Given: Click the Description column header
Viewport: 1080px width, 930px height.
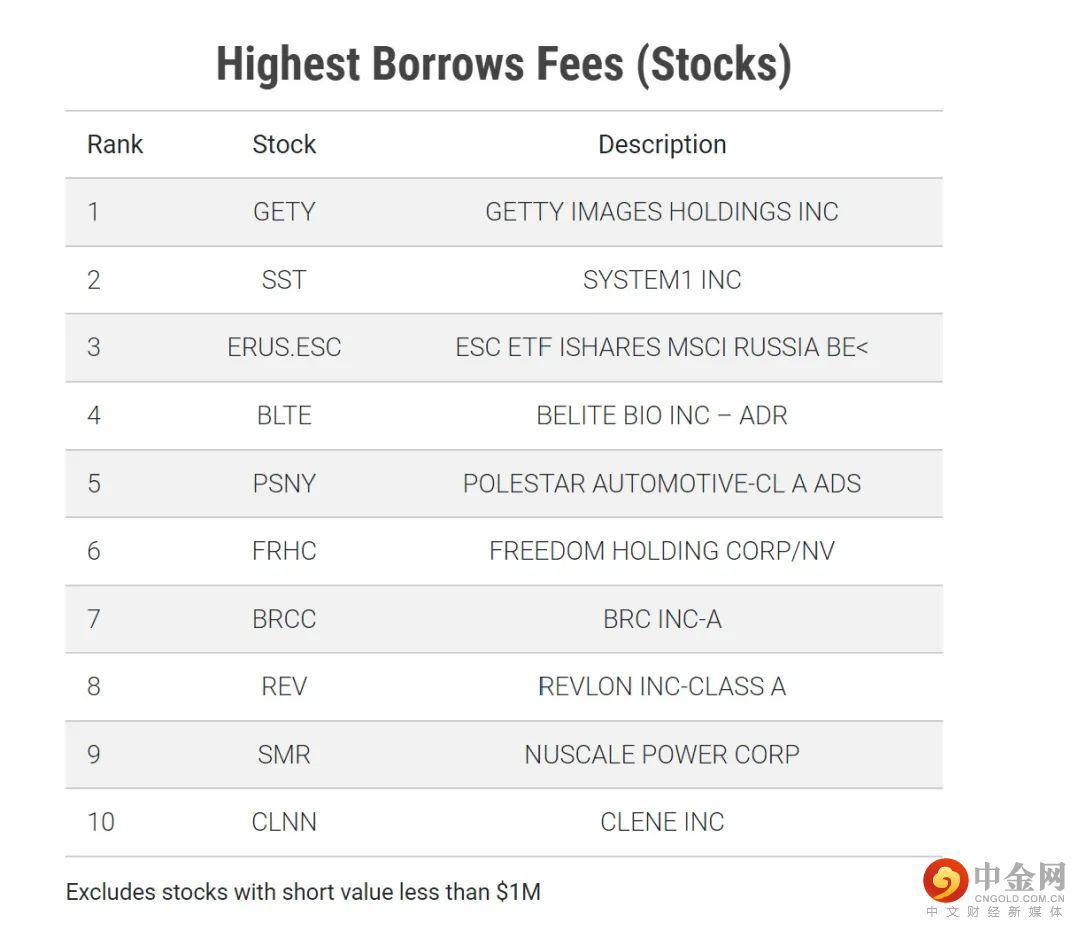Looking at the screenshot, I should [662, 144].
